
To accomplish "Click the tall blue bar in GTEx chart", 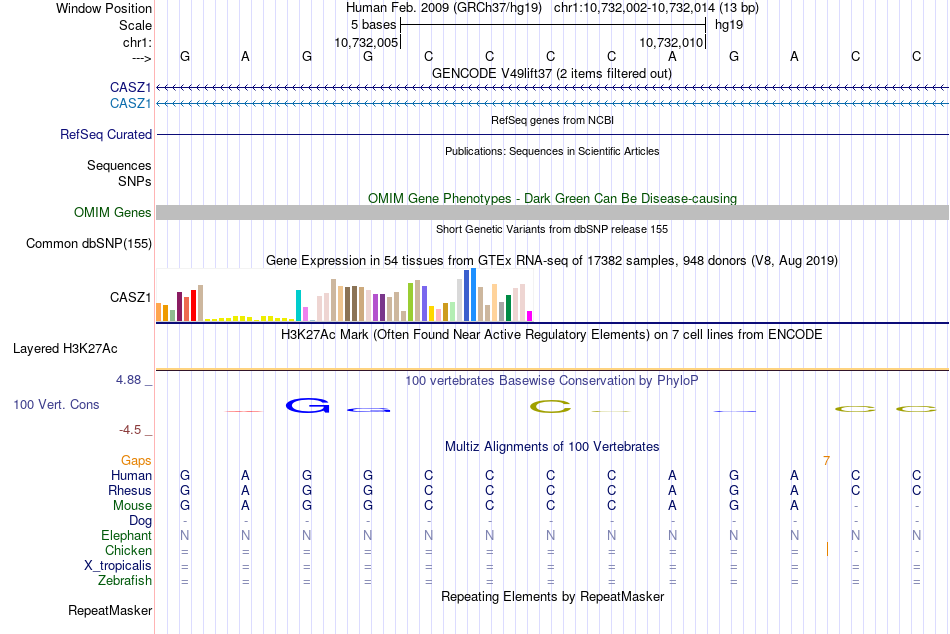I will [473, 295].
